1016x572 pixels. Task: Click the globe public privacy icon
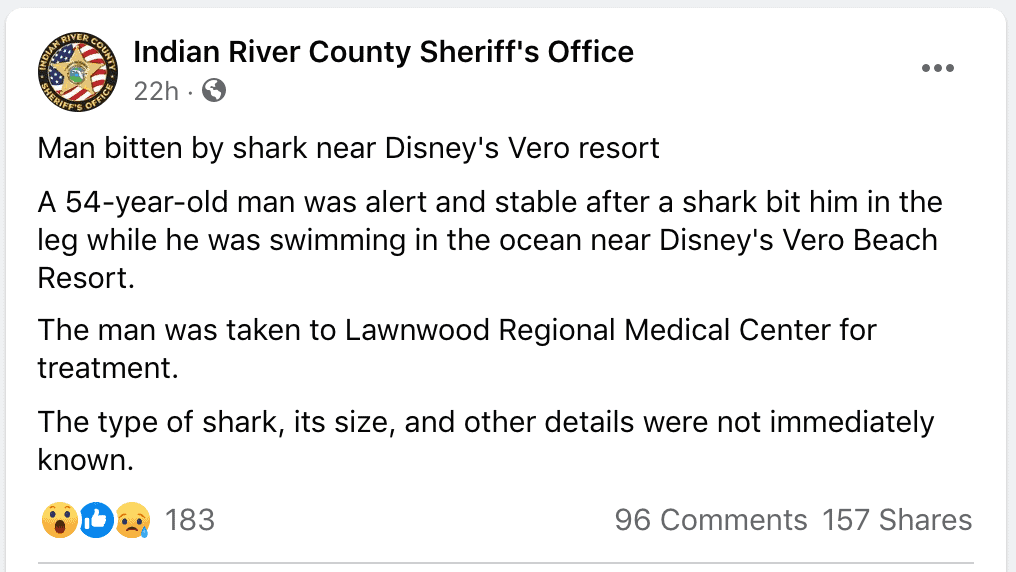[x=214, y=91]
